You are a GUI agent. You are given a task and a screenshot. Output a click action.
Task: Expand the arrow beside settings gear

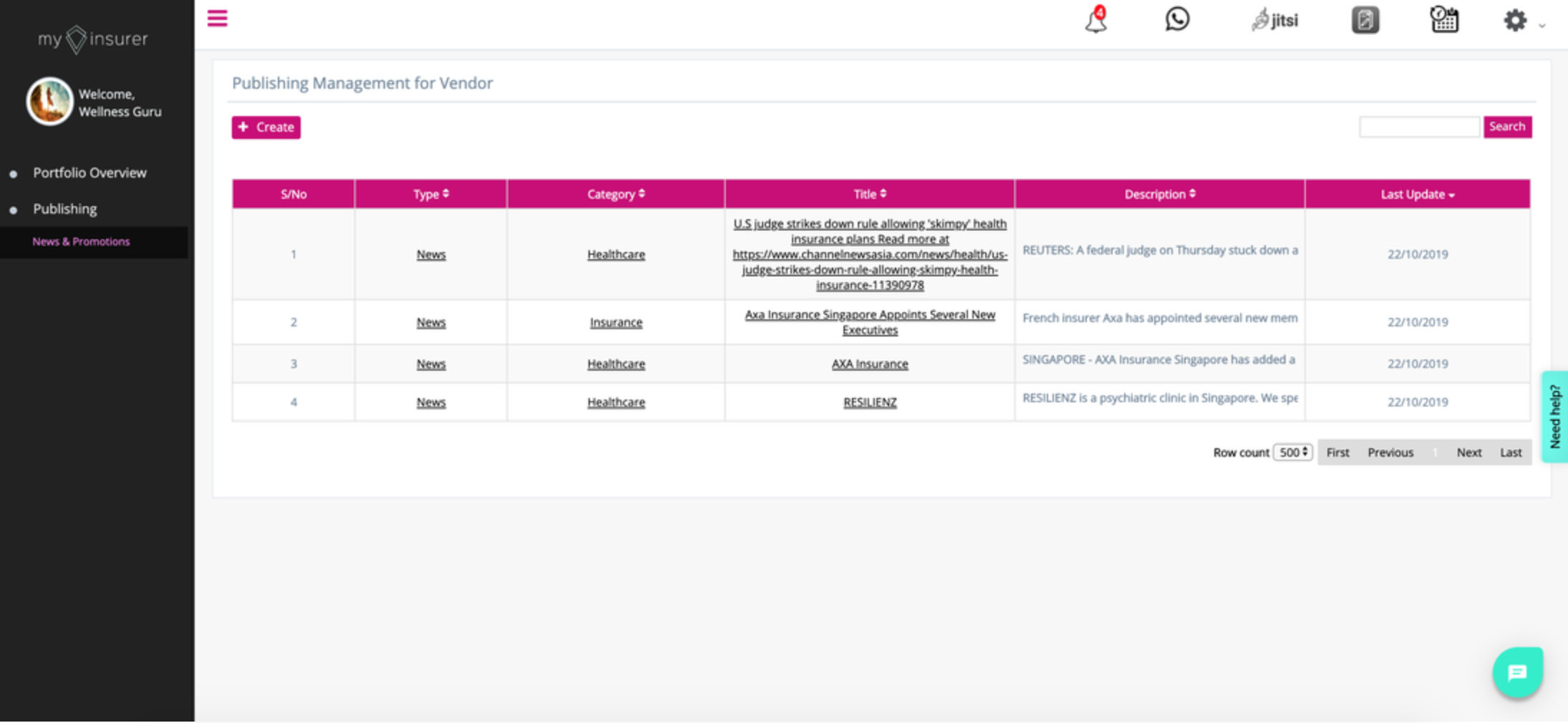(1542, 25)
